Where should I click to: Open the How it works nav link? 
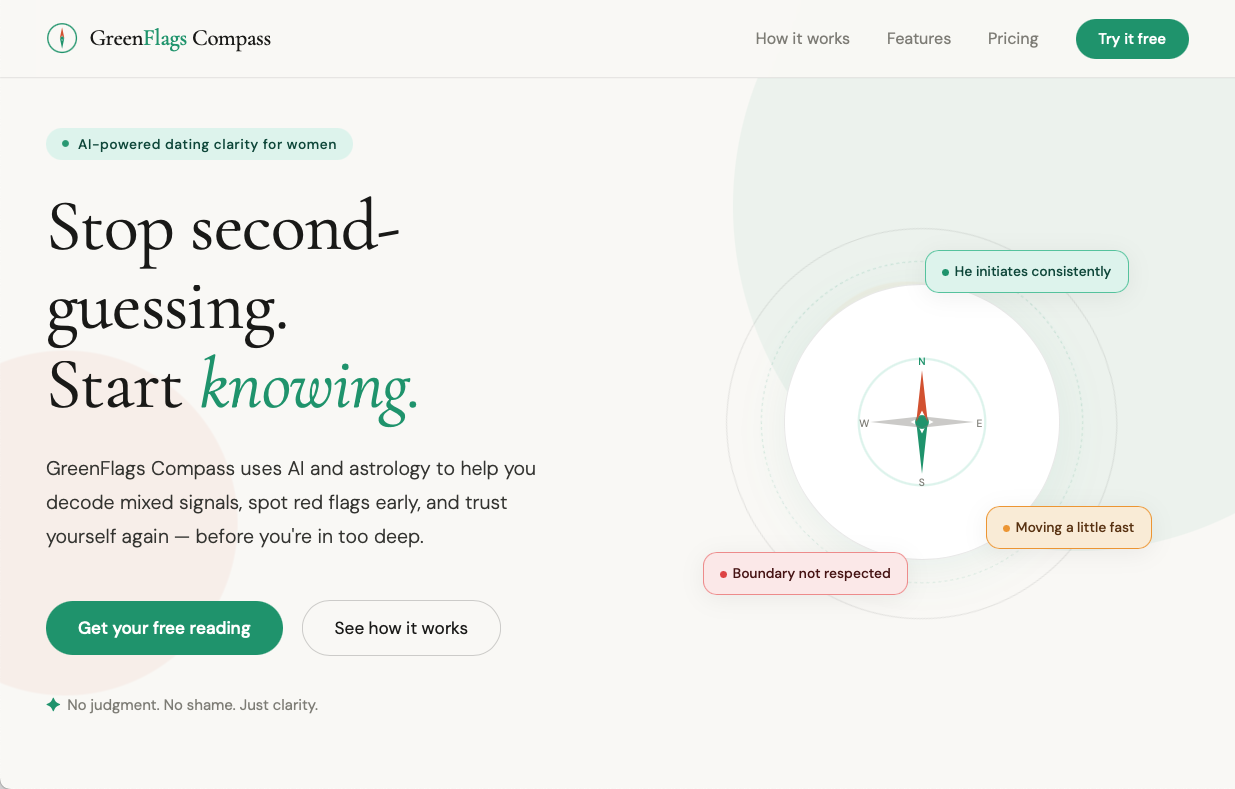point(802,39)
